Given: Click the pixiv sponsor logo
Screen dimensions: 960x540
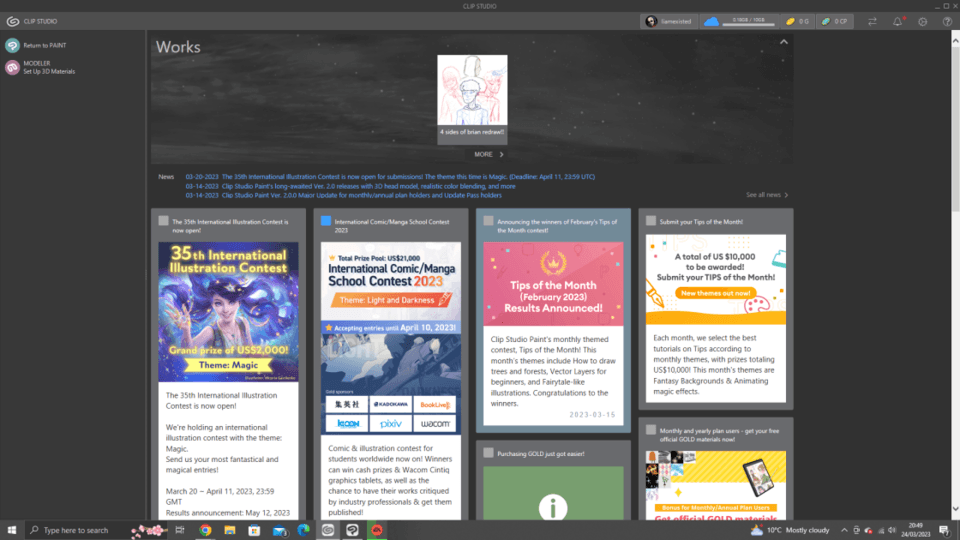Looking at the screenshot, I should (x=391, y=424).
